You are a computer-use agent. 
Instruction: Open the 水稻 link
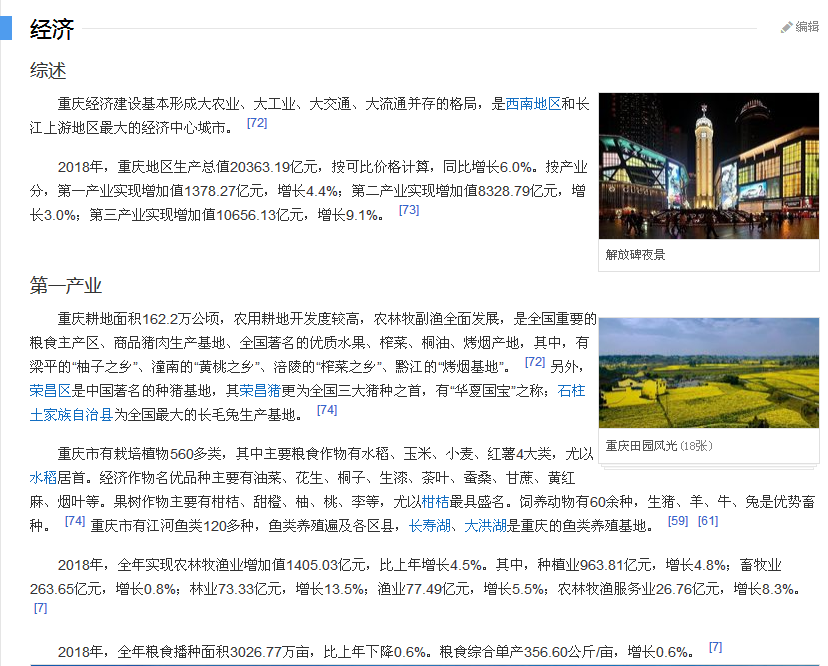click(x=43, y=478)
